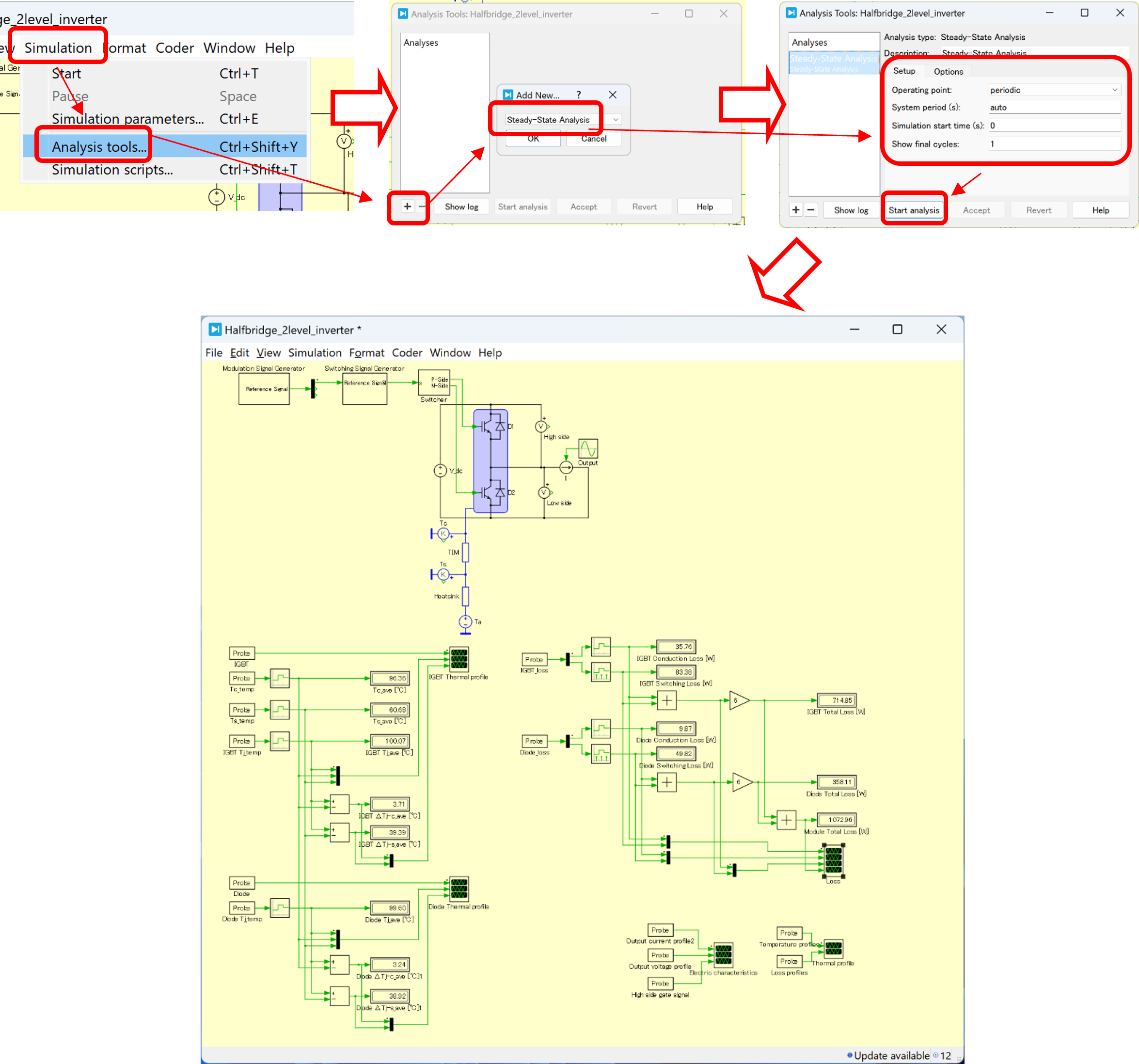
Task: Click the Diode Thermal profile scope block
Action: point(459,889)
